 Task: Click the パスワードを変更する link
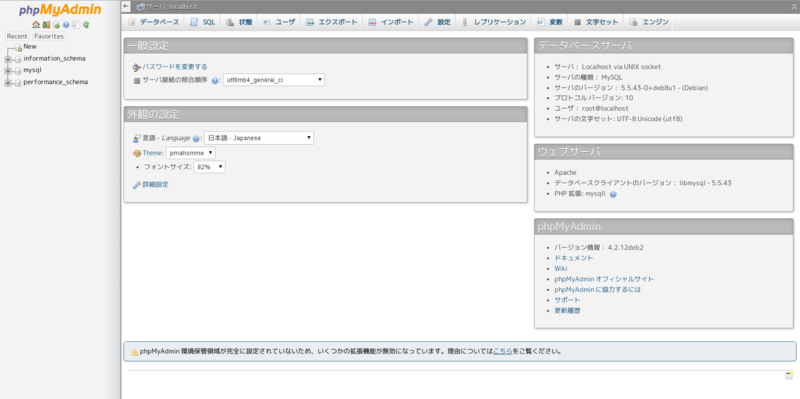[x=175, y=67]
